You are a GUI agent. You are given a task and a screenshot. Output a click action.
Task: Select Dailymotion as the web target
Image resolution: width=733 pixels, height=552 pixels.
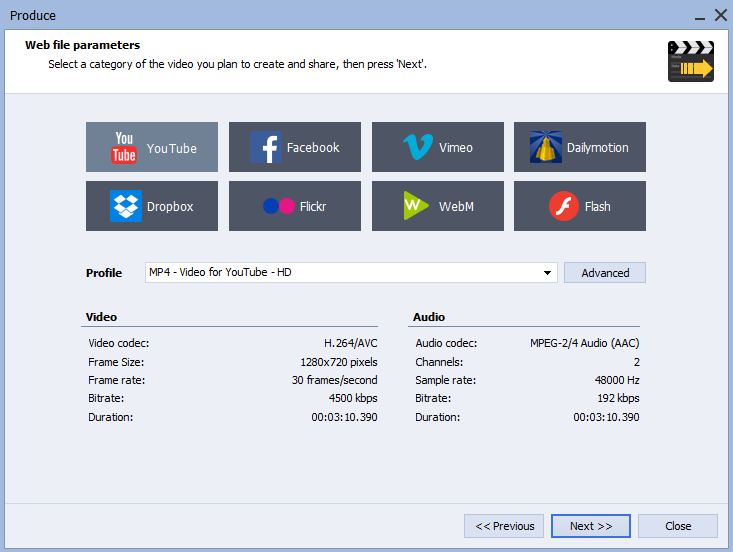coord(580,148)
